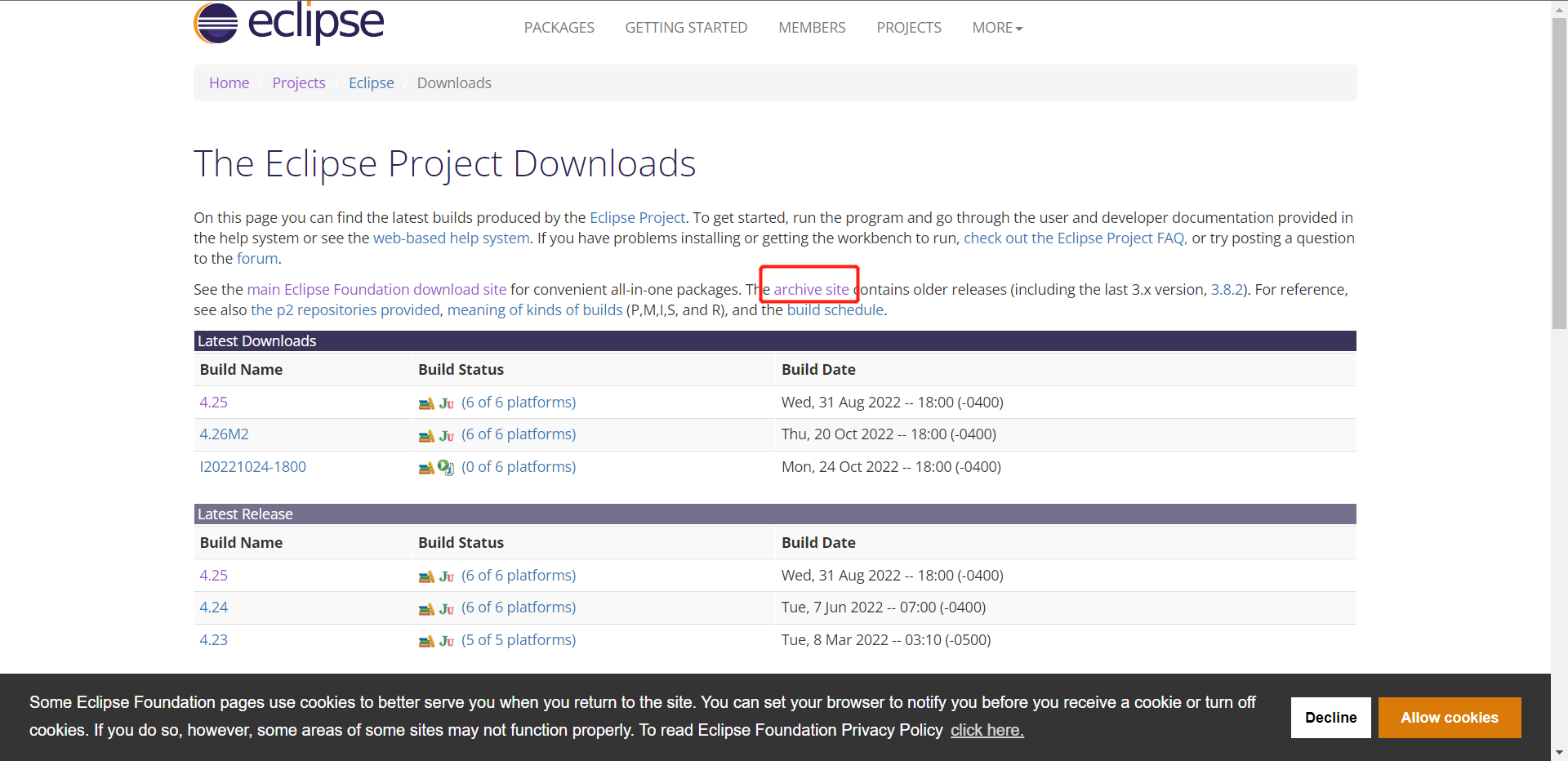This screenshot has width=1568, height=761.
Task: Open GETTING STARTED in top navigation
Action: [686, 28]
